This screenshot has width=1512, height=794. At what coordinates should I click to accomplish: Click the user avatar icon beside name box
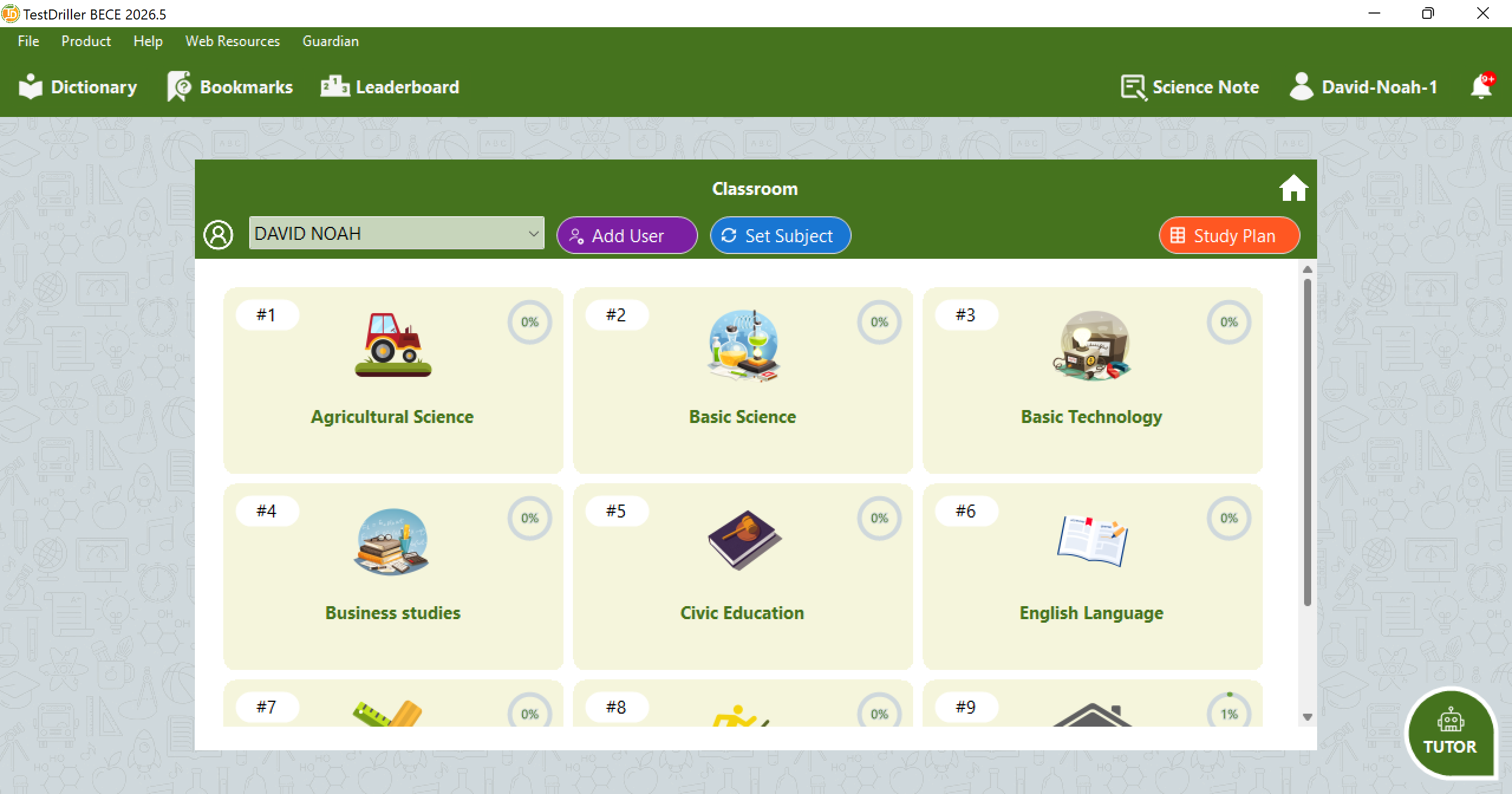(218, 235)
